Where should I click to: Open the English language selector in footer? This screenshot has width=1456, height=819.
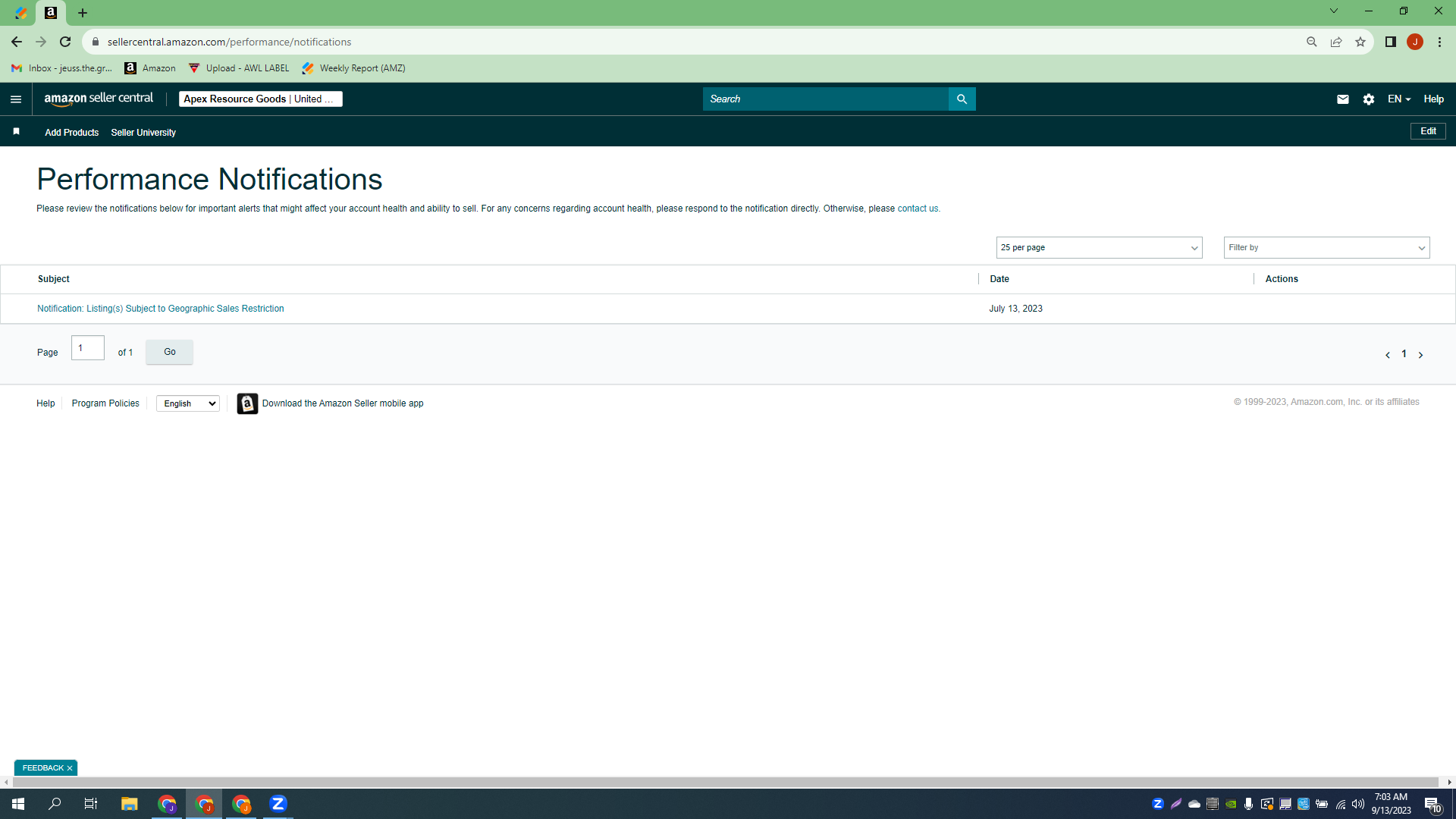click(188, 403)
